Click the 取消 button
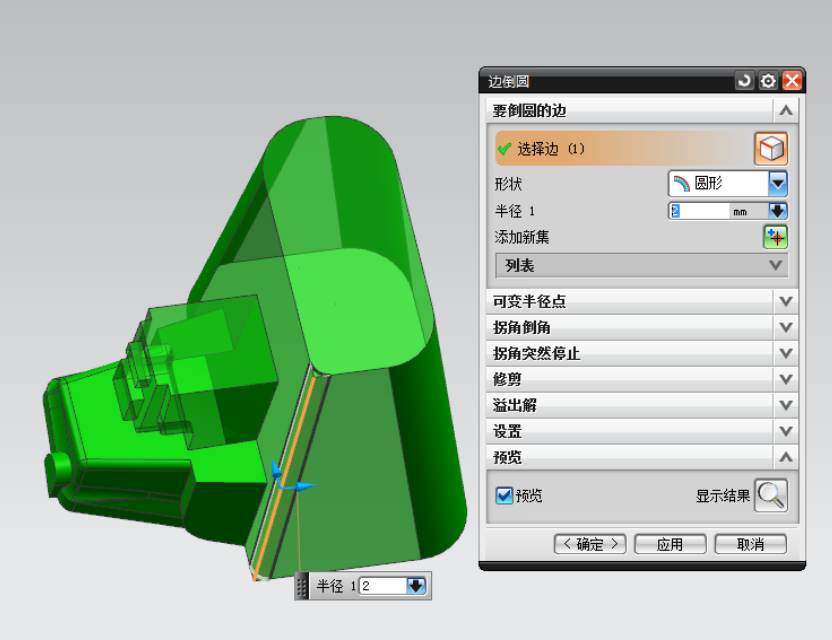The width and height of the screenshot is (832, 640). pos(750,544)
